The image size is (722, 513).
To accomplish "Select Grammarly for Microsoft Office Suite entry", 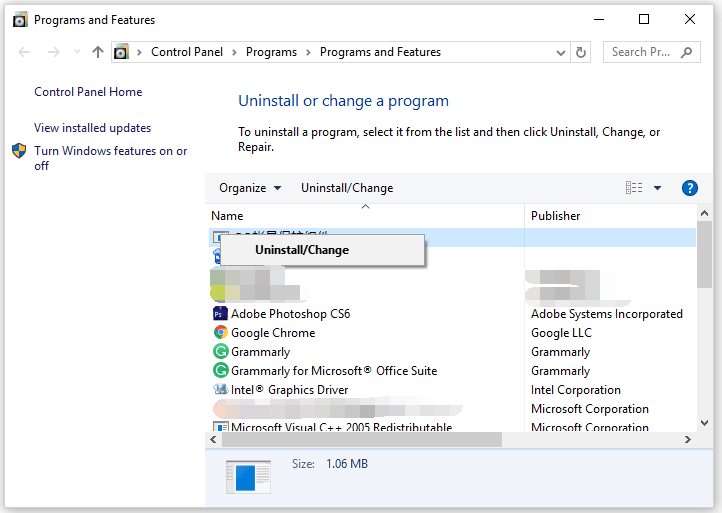I will point(334,371).
